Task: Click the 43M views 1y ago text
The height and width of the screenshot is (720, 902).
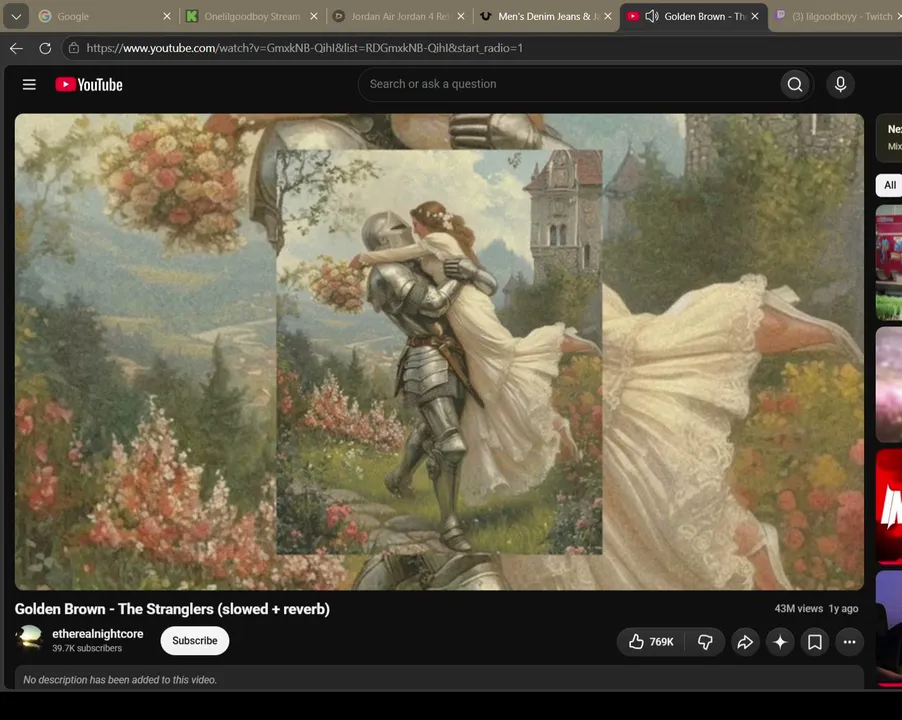Action: click(816, 608)
